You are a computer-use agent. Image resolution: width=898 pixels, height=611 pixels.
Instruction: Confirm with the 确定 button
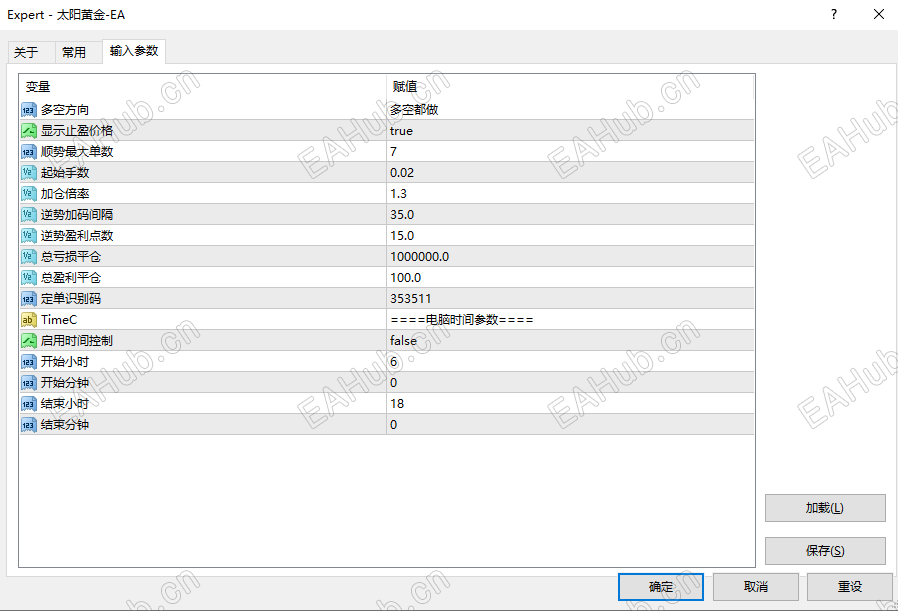[x=661, y=587]
